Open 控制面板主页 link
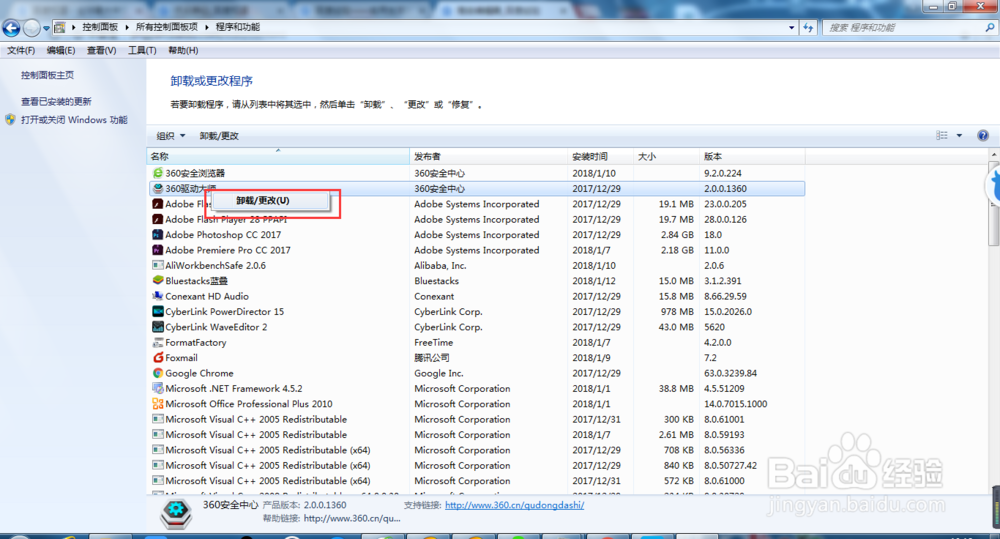Viewport: 1000px width, 539px height. point(47,75)
